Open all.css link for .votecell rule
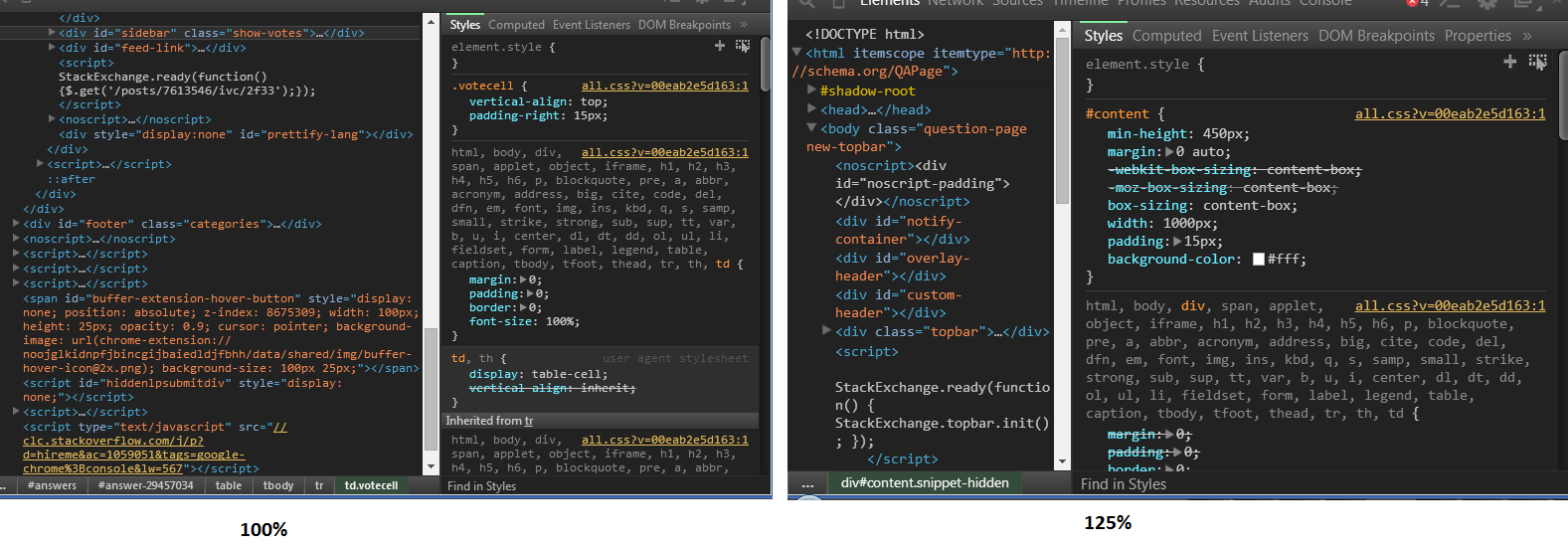This screenshot has height=548, width=1568. point(665,86)
